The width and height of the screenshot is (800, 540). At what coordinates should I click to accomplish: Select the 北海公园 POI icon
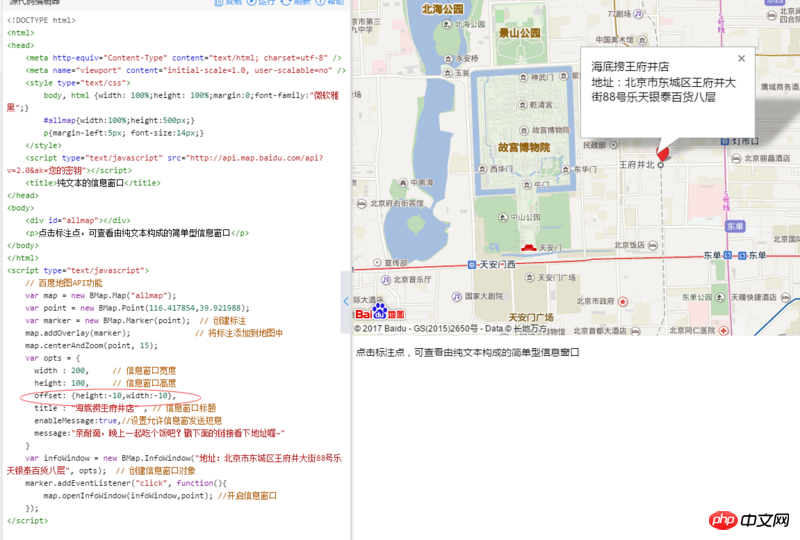point(447,24)
